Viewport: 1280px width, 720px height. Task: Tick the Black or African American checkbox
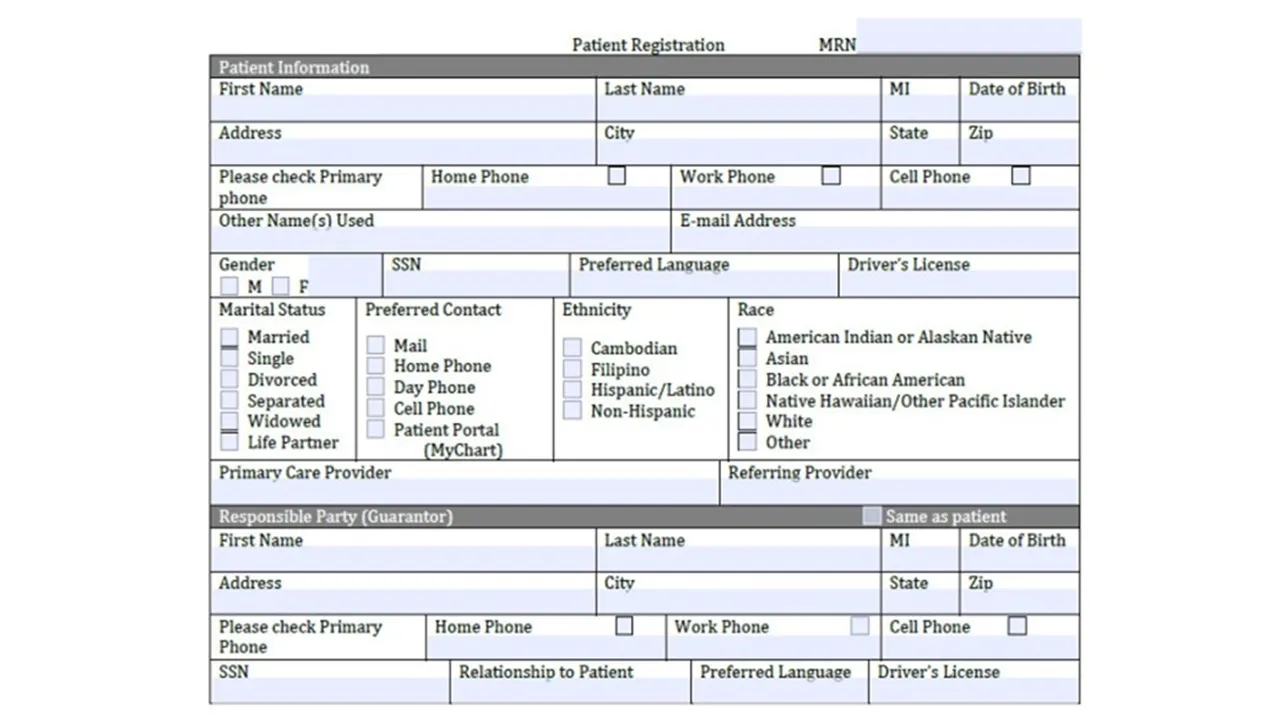(x=747, y=380)
